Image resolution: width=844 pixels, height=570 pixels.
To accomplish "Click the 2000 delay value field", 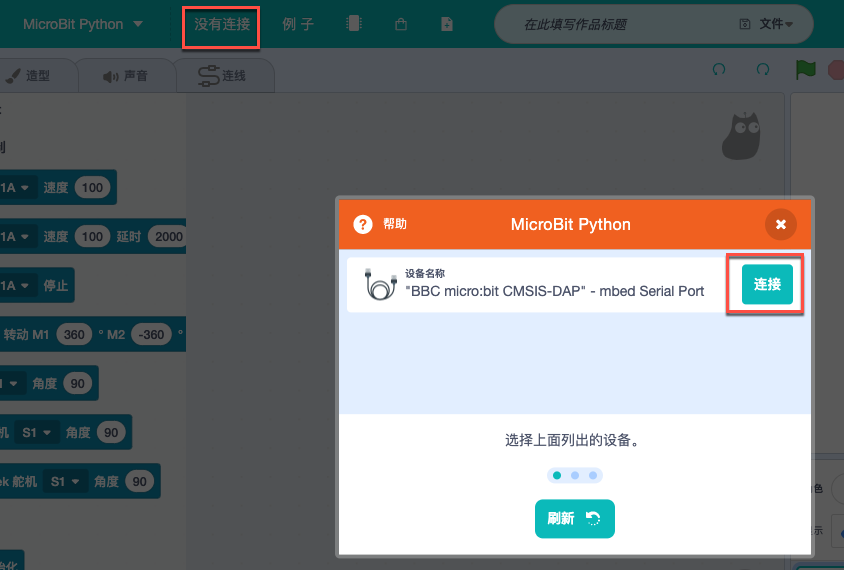I will tap(168, 236).
